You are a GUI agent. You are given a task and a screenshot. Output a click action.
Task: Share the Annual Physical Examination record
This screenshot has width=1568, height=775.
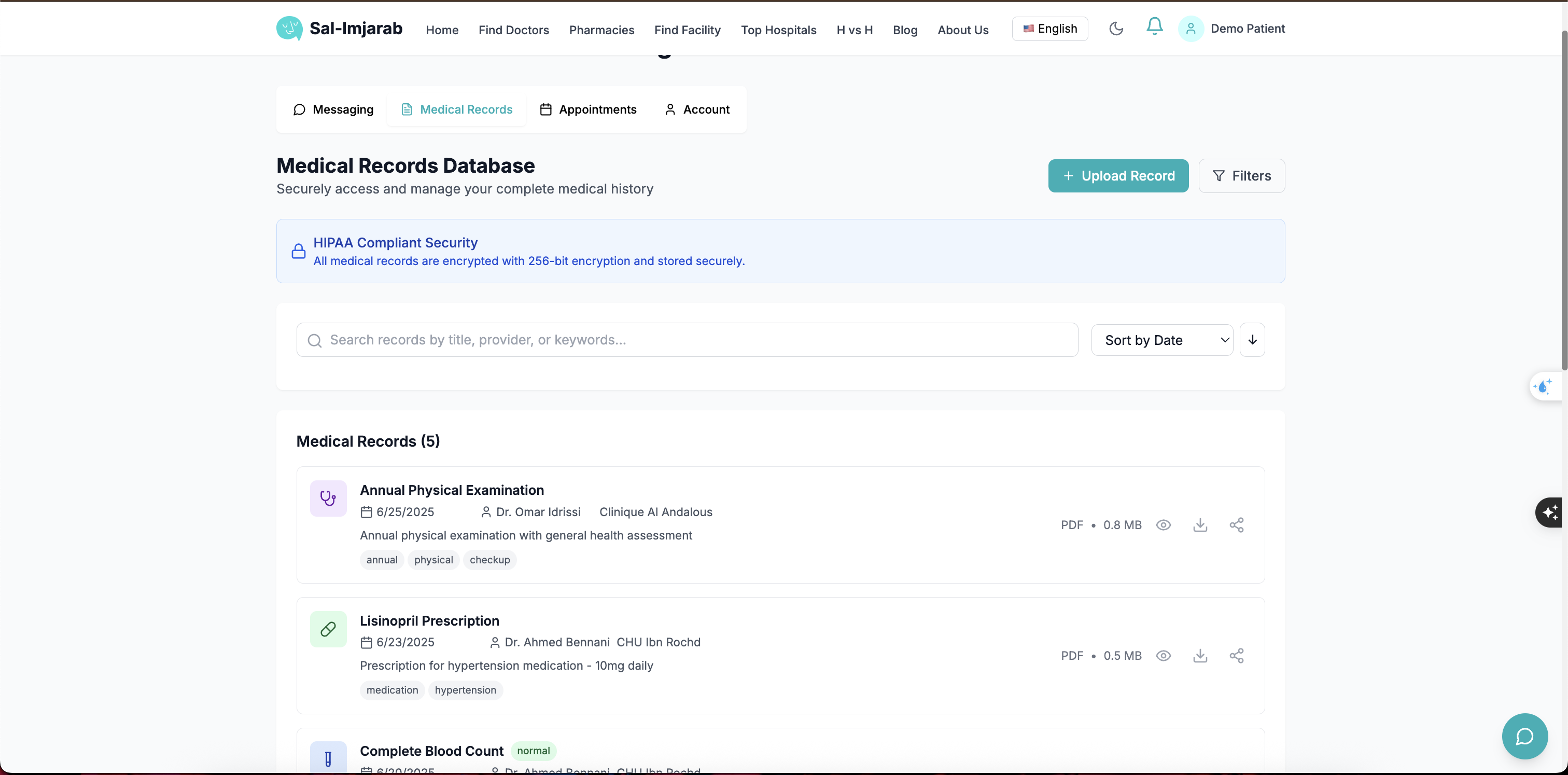coord(1236,525)
